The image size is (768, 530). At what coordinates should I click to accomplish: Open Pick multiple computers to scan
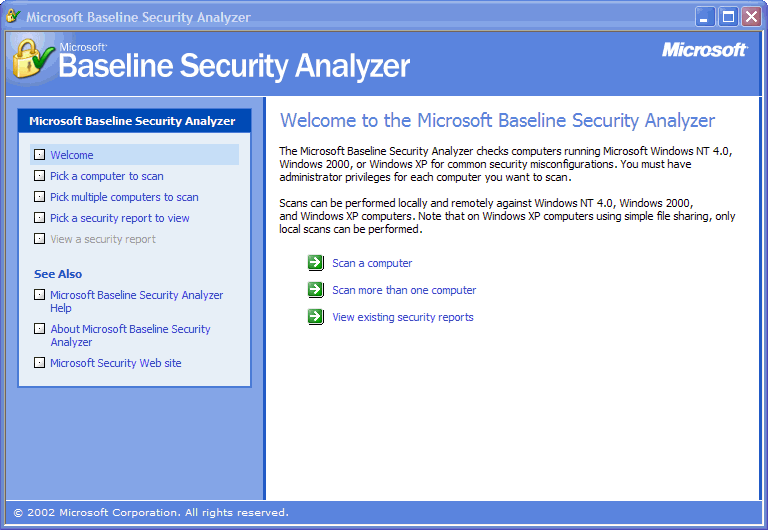[124, 197]
